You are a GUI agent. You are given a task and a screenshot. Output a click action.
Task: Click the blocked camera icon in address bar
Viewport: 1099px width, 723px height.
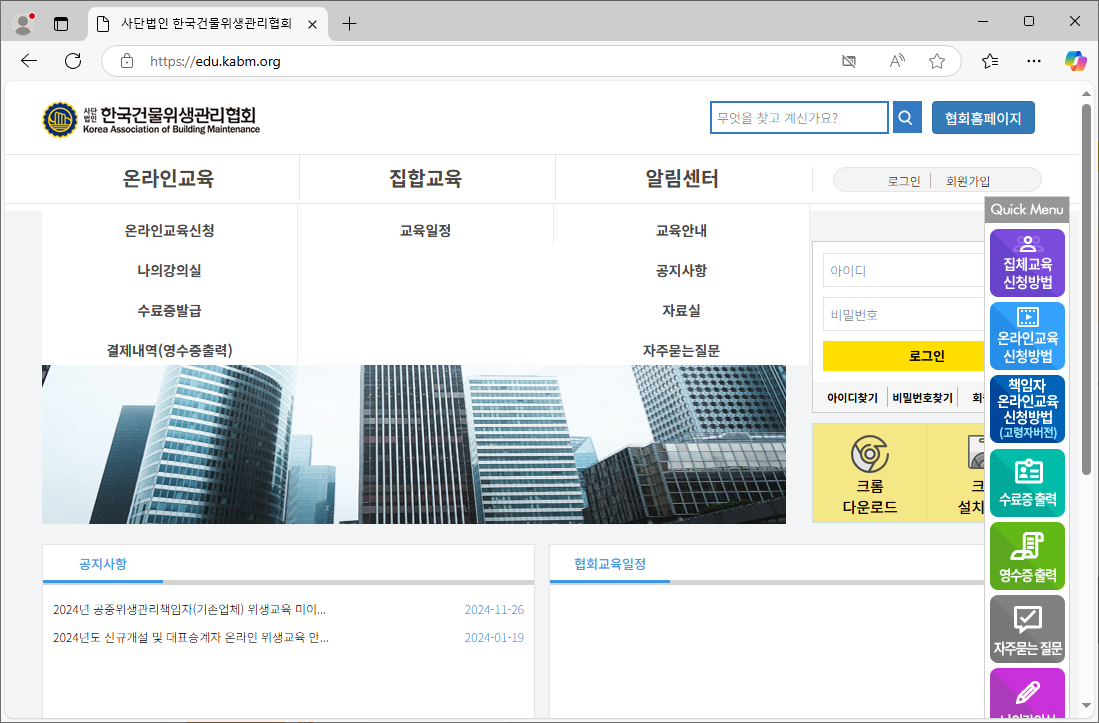pos(849,61)
